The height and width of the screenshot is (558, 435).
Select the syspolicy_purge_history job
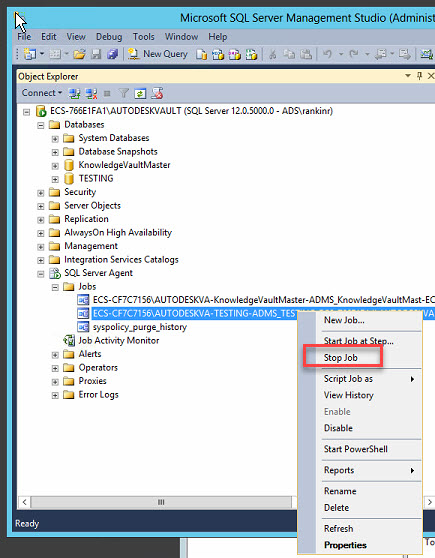(x=140, y=327)
